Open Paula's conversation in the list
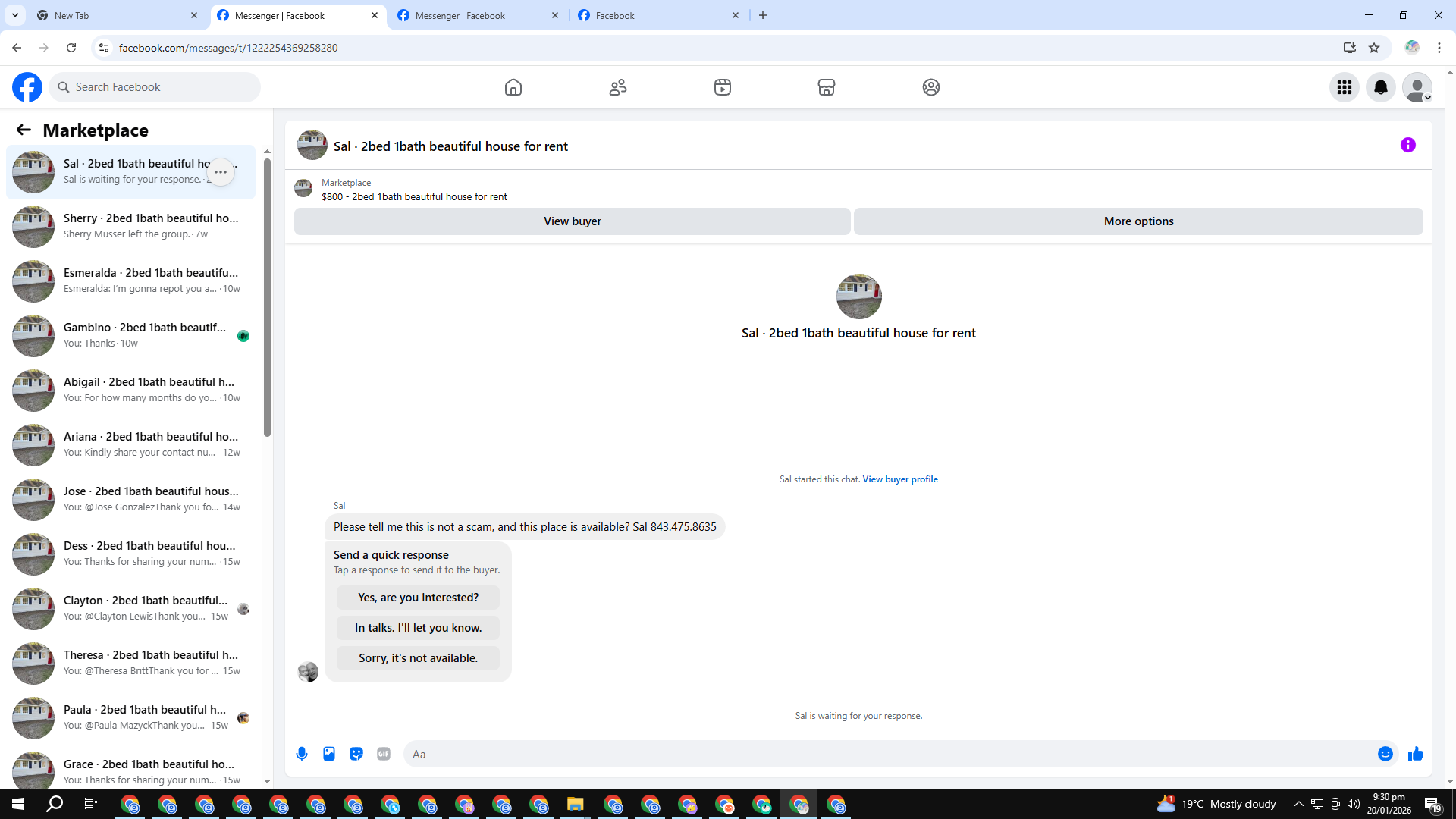This screenshot has height=819, width=1456. [x=130, y=718]
